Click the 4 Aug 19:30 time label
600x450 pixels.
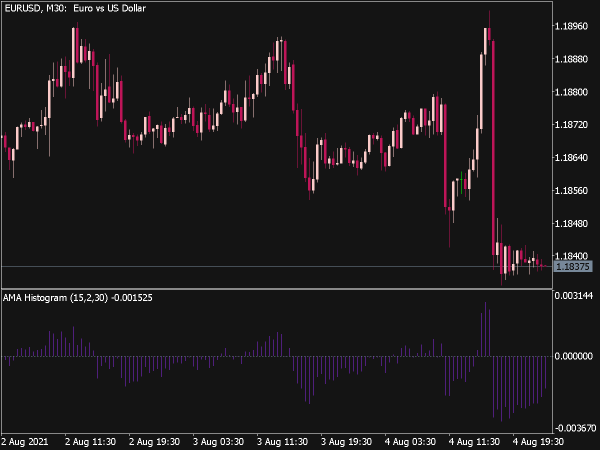point(538,442)
